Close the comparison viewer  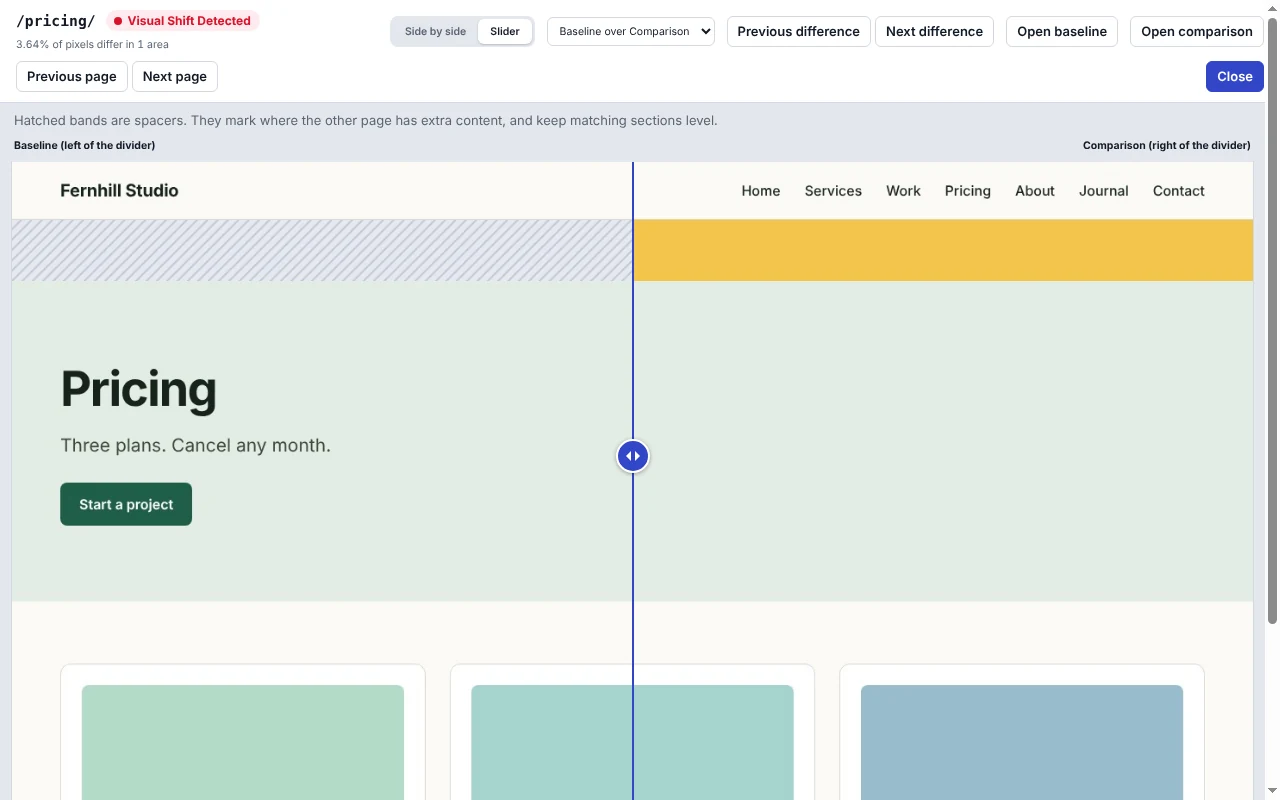tap(1235, 76)
